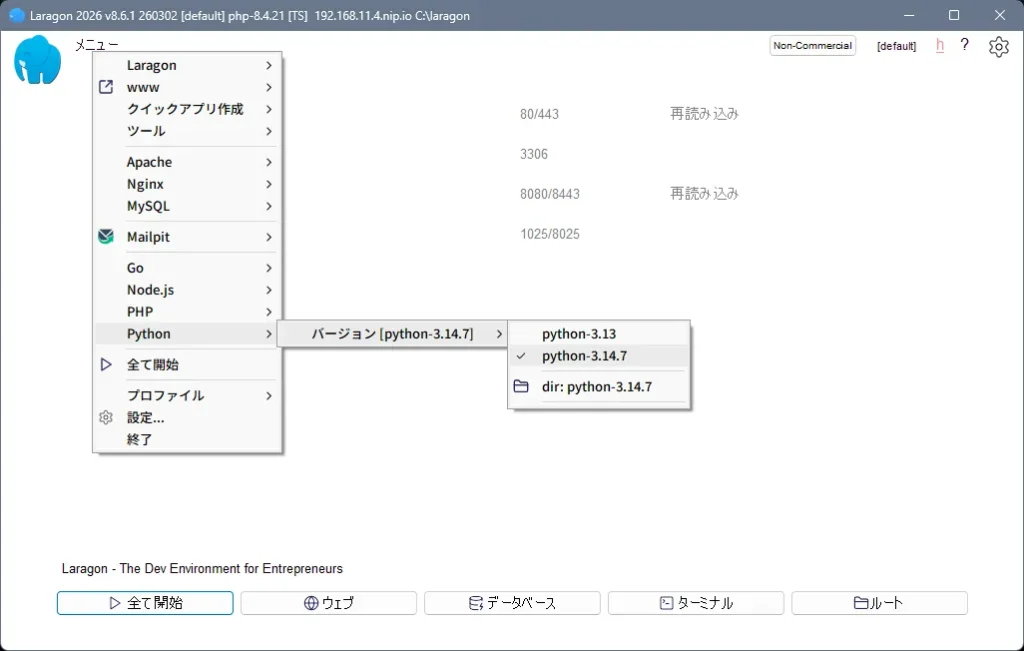Image resolution: width=1024 pixels, height=651 pixels.
Task: Click the 8080/8443 port text
Action: click(x=550, y=194)
